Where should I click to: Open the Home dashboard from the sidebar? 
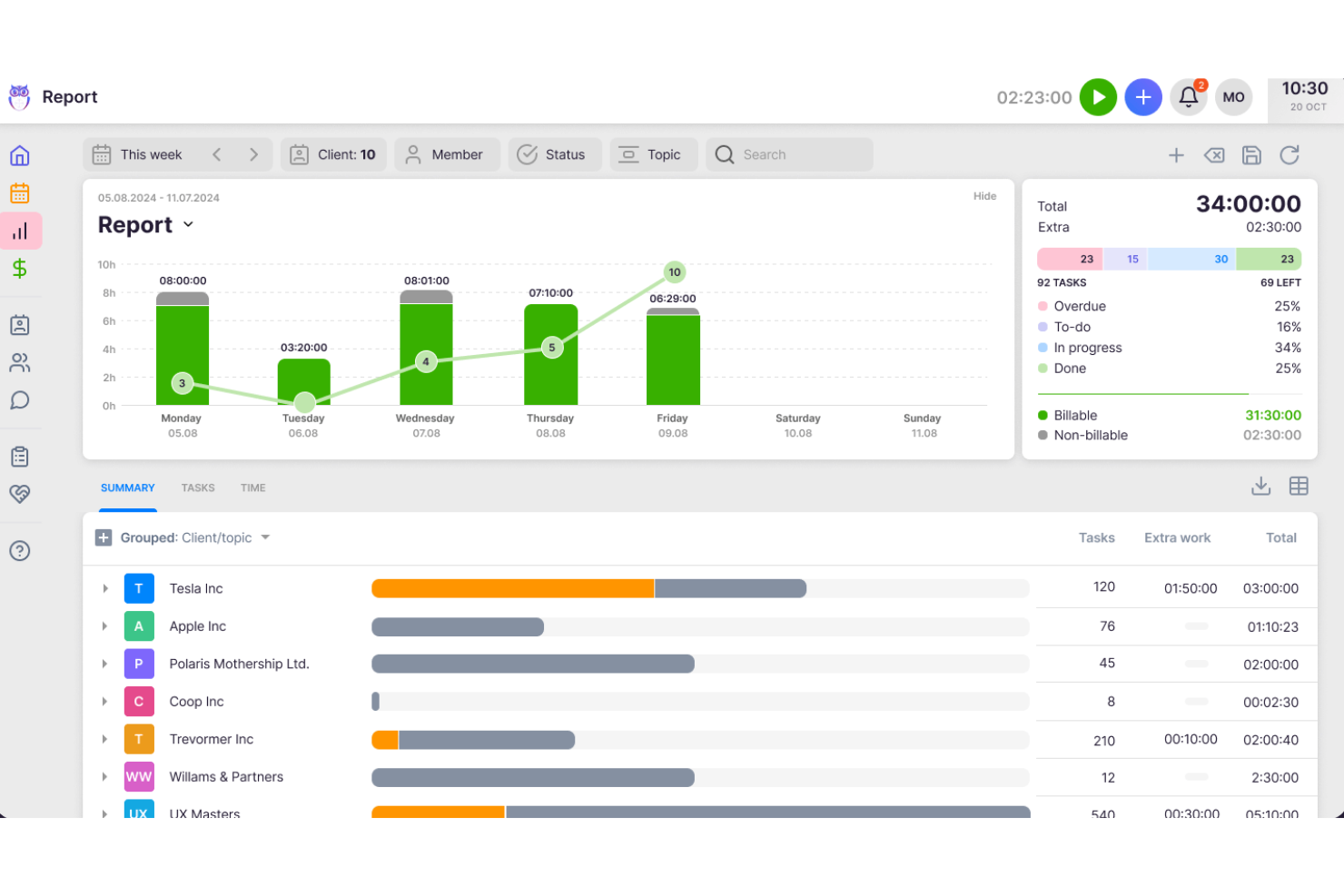pos(20,155)
